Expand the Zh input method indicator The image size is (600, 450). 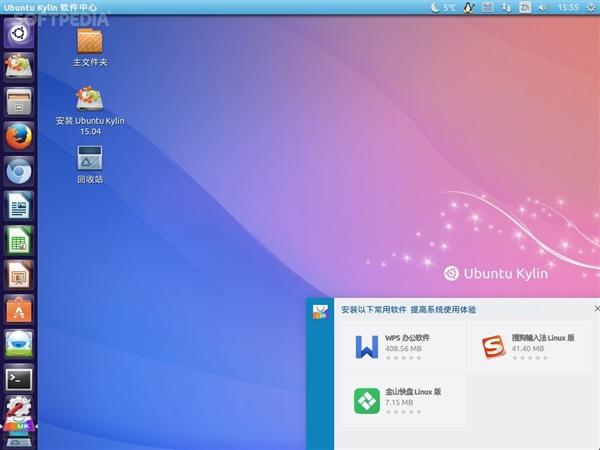coord(524,7)
